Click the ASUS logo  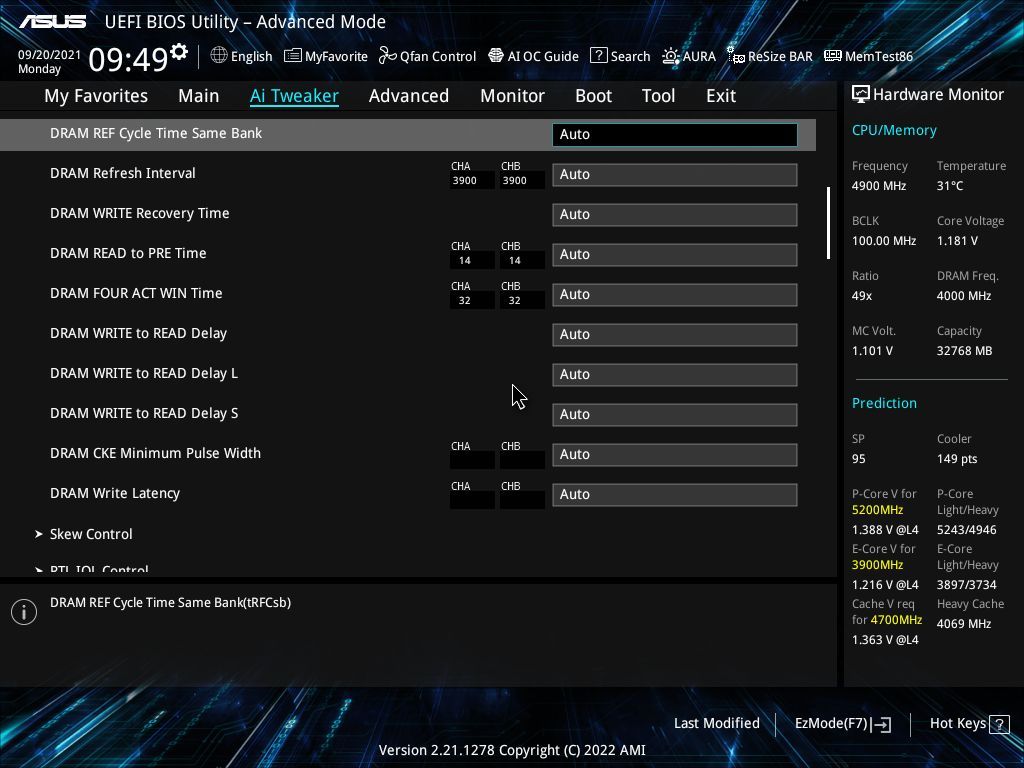(x=53, y=22)
